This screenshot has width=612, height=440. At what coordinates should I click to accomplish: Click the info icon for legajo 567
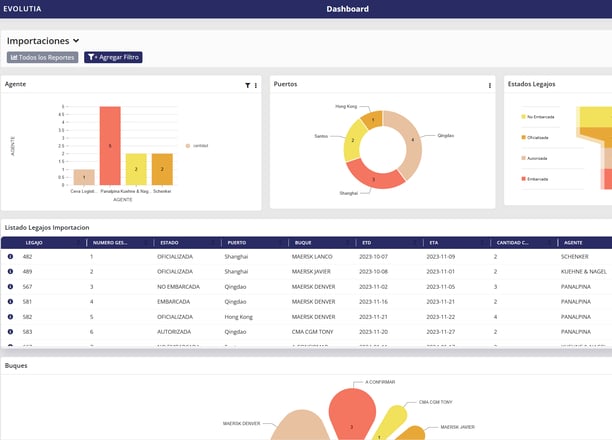click(x=11, y=287)
